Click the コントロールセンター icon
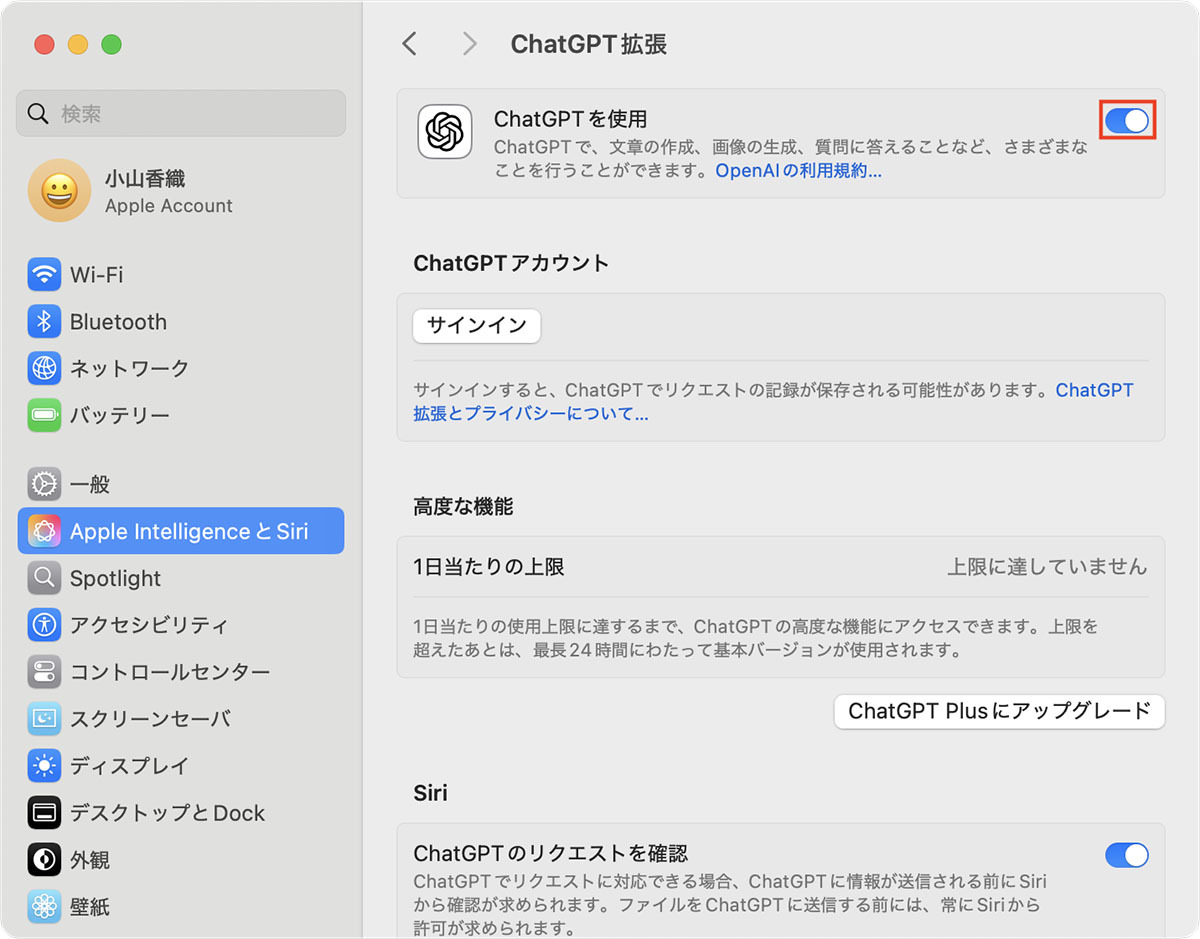 pyautogui.click(x=44, y=672)
